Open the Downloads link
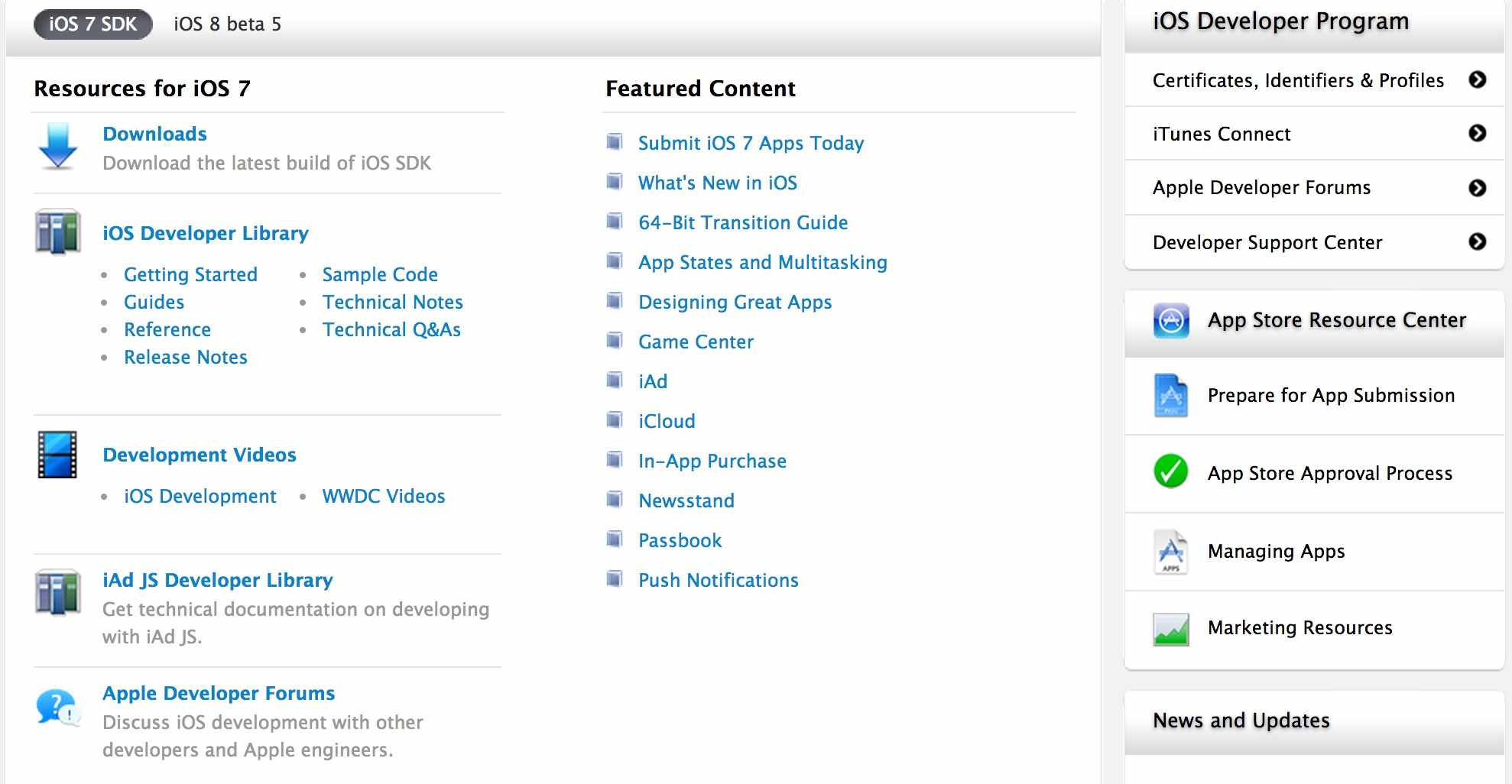 (154, 134)
